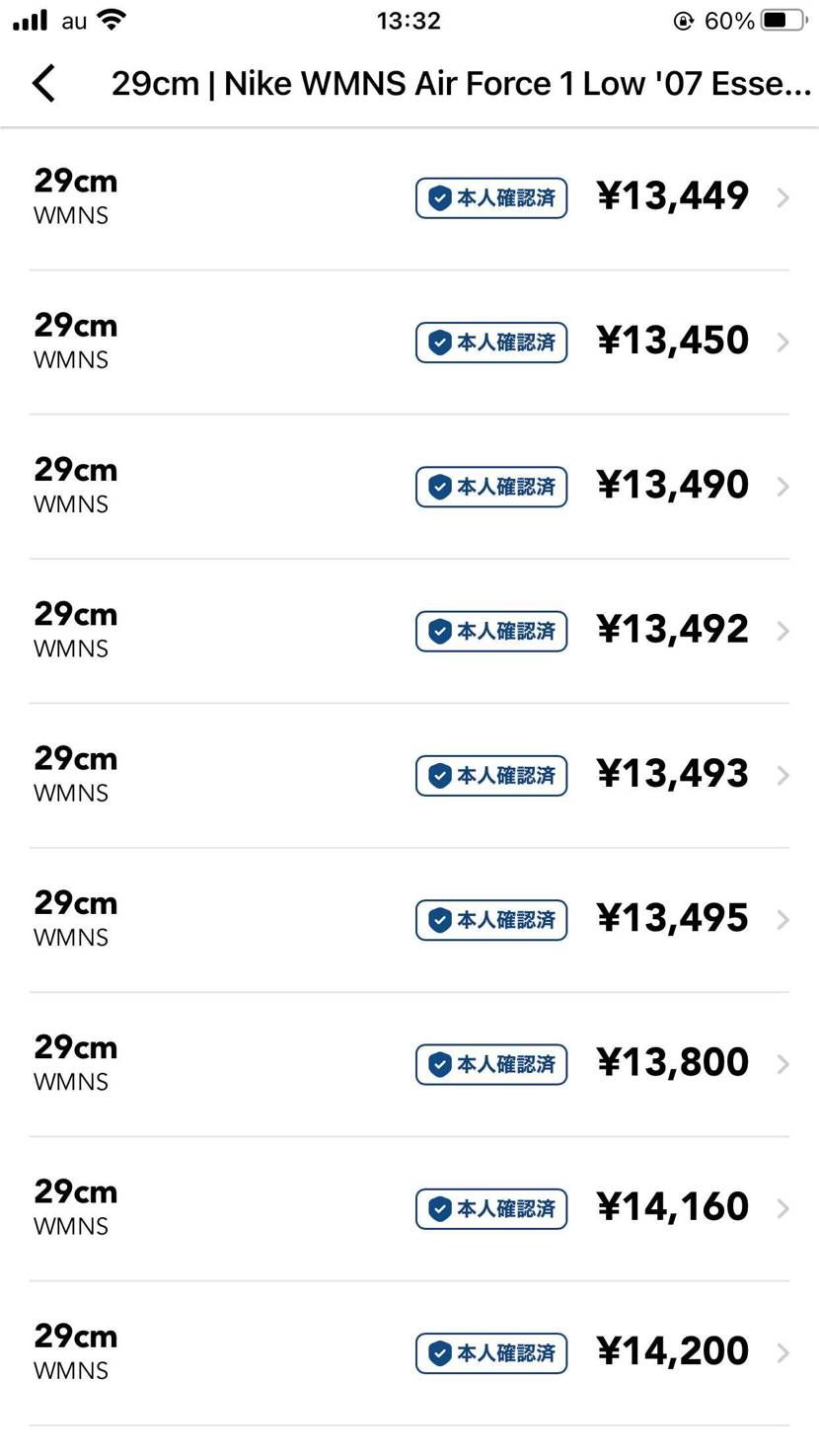Tap the verified badge on the ¥13,449 listing

491,198
